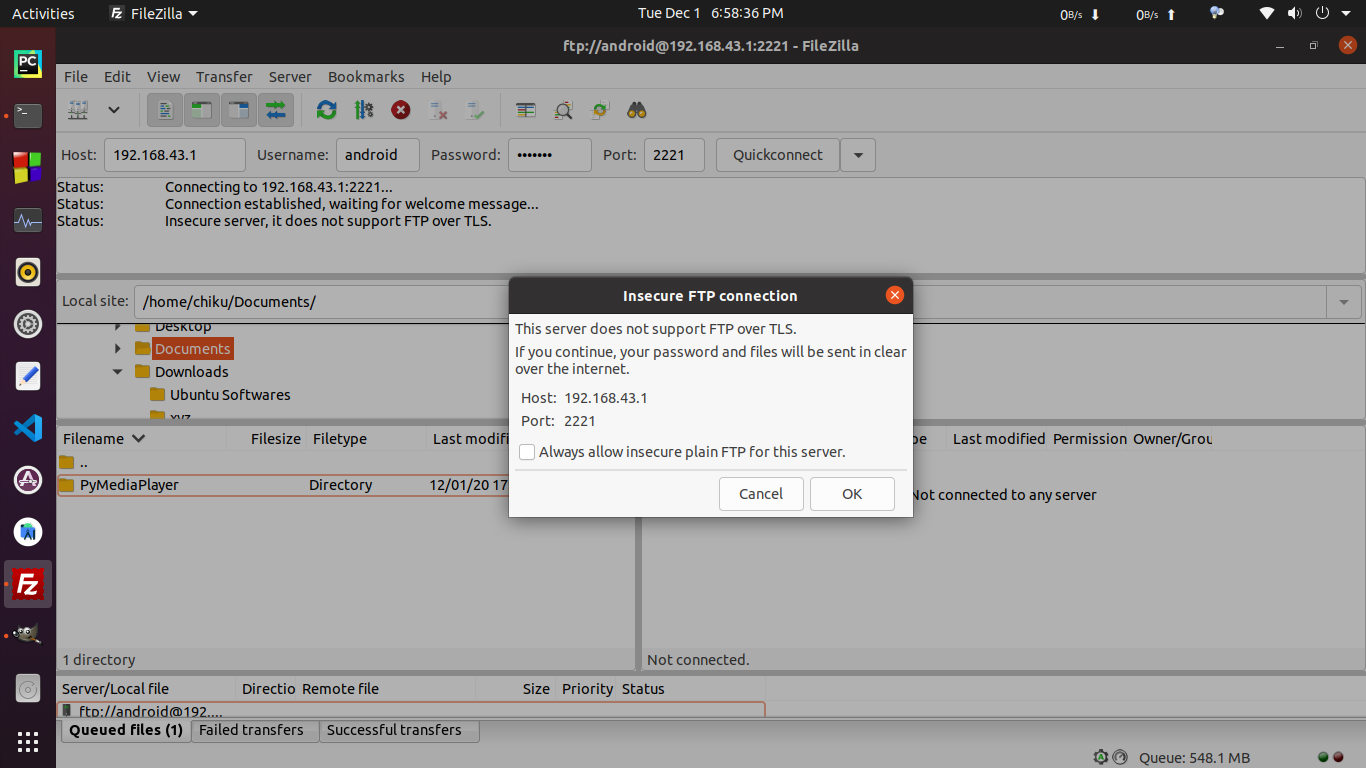Viewport: 1366px width, 768px height.
Task: Toggle the message log display button
Action: pos(165,110)
